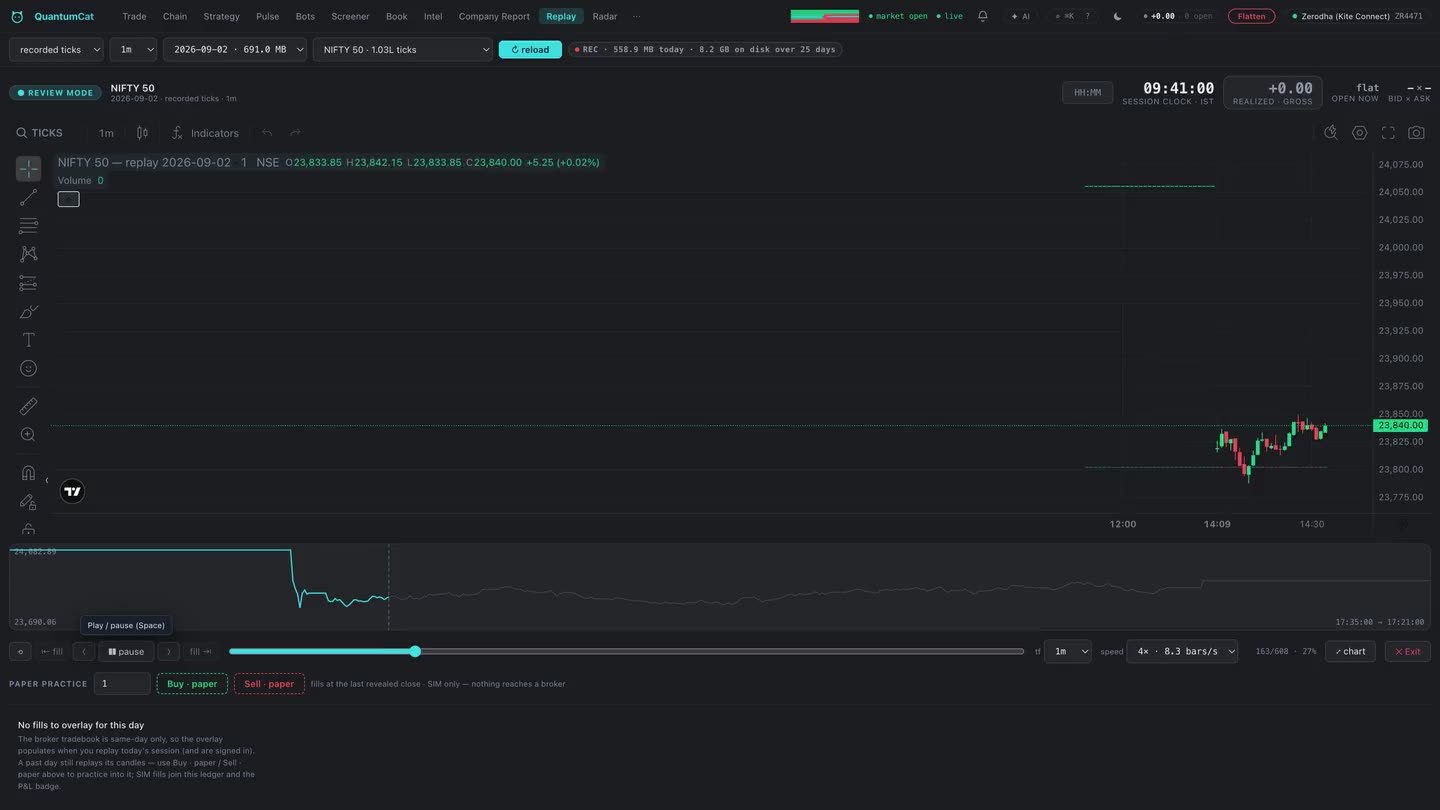Click the TradingView logo on the chart
This screenshot has height=810, width=1440.
(x=72, y=491)
